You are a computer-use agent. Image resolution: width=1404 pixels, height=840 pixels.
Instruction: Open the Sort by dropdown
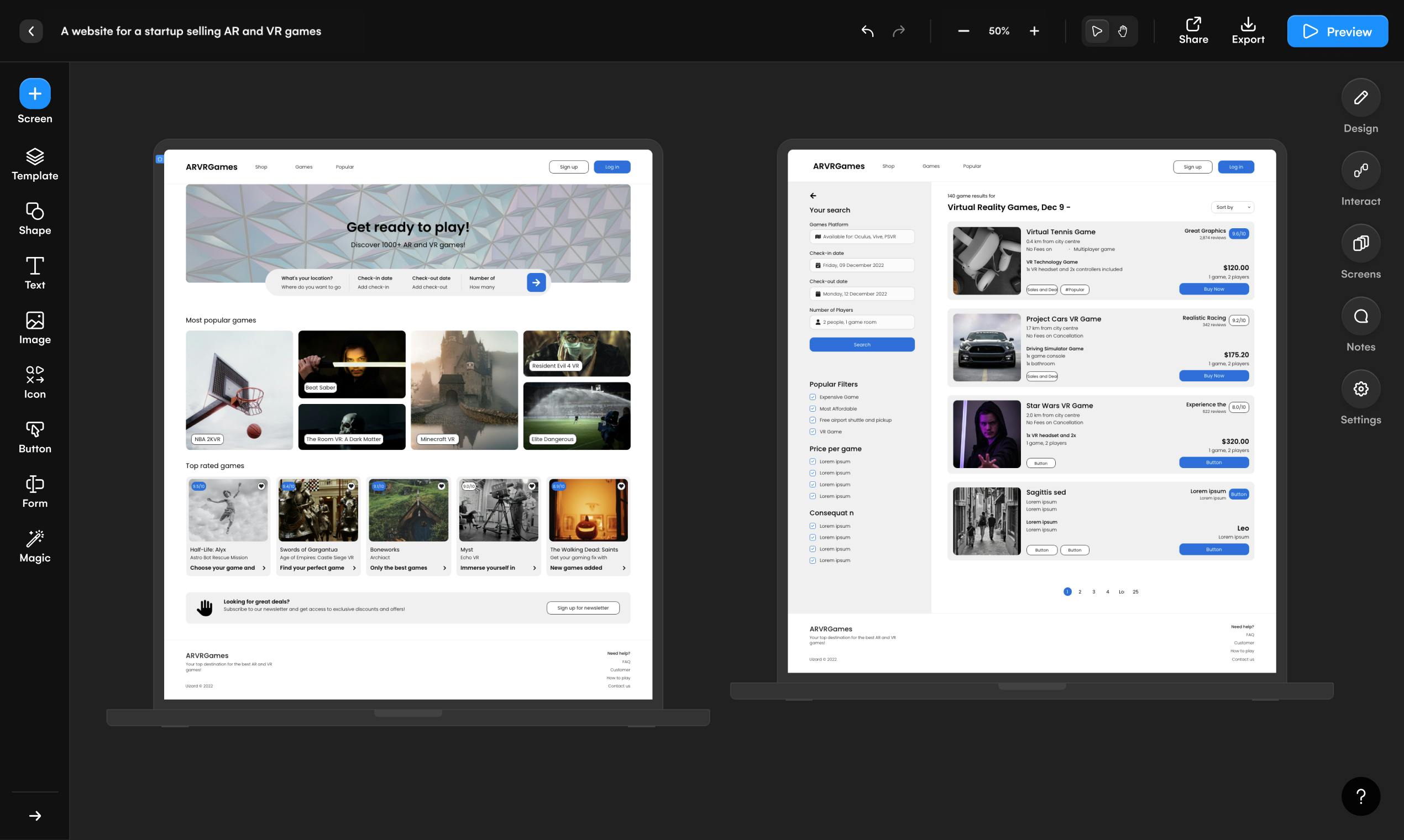(x=1233, y=207)
